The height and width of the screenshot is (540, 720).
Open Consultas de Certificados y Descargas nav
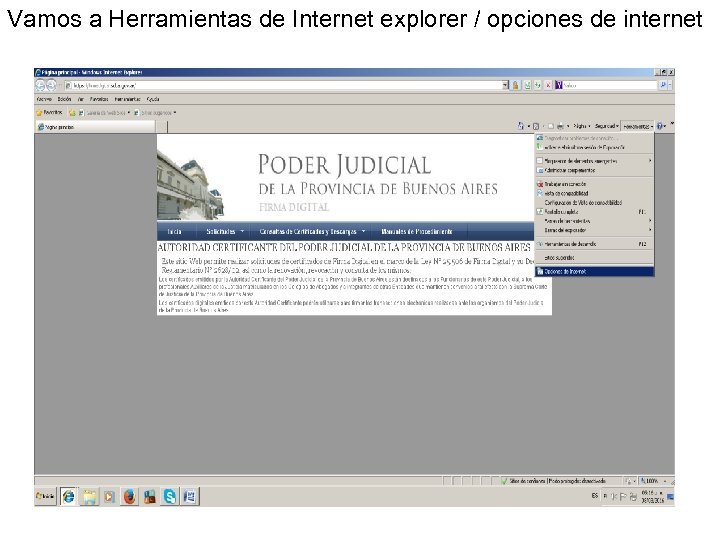(x=312, y=231)
